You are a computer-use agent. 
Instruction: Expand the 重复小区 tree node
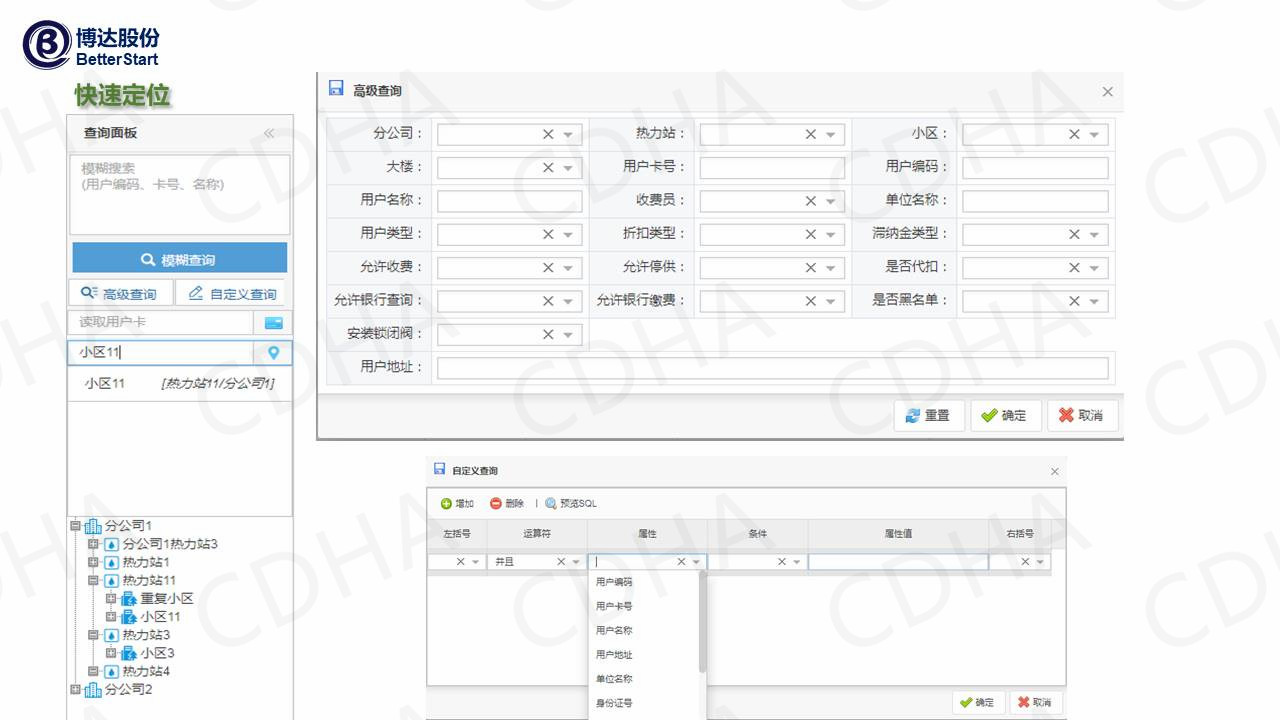(111, 598)
